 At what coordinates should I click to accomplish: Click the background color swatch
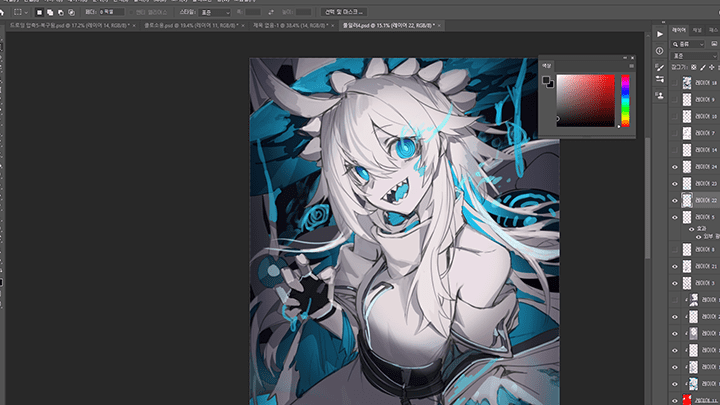[x=551, y=85]
